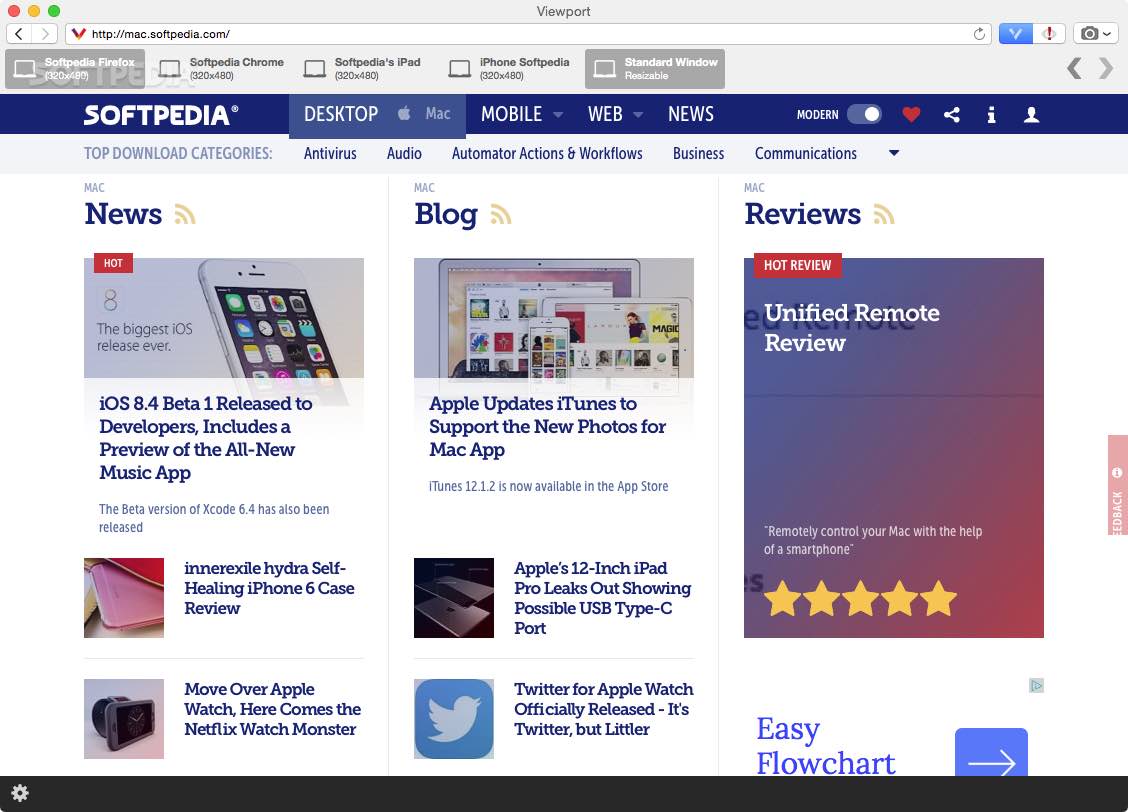Open the Apple Updates iTunes article
1128x812 pixels.
point(547,426)
